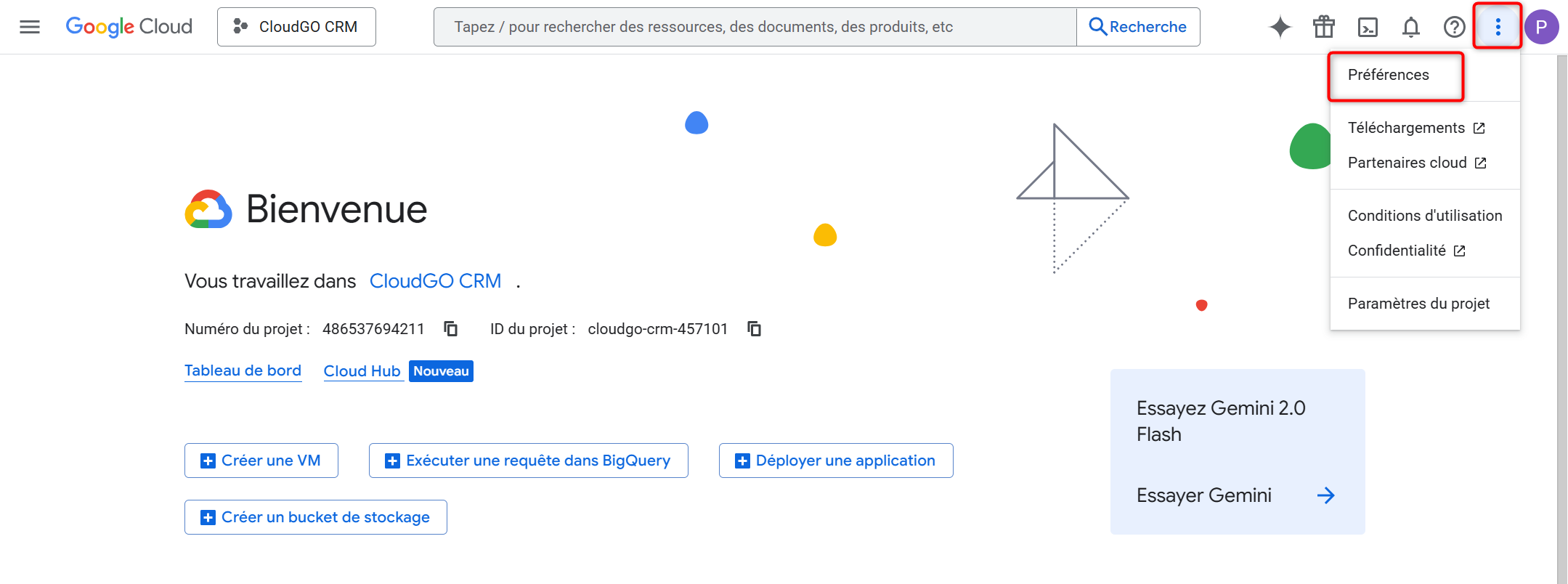
Task: Click the Créer une VM button
Action: 261,461
